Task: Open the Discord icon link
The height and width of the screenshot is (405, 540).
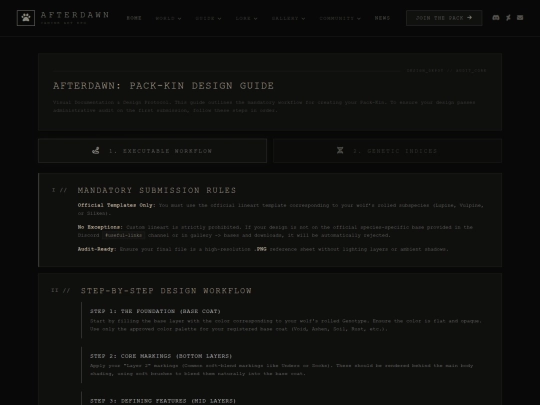Action: click(496, 18)
